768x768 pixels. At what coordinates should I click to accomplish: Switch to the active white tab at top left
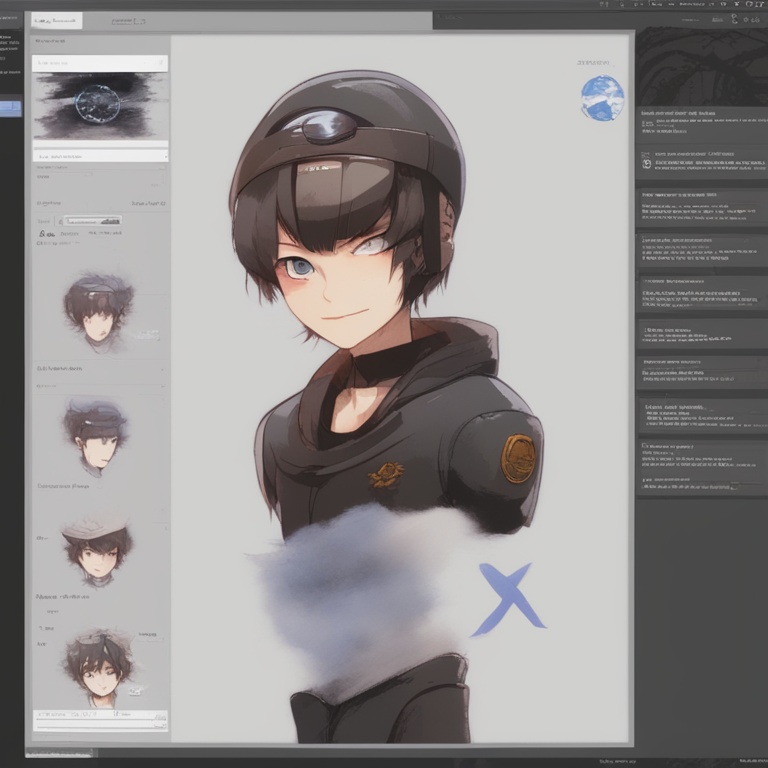click(56, 20)
